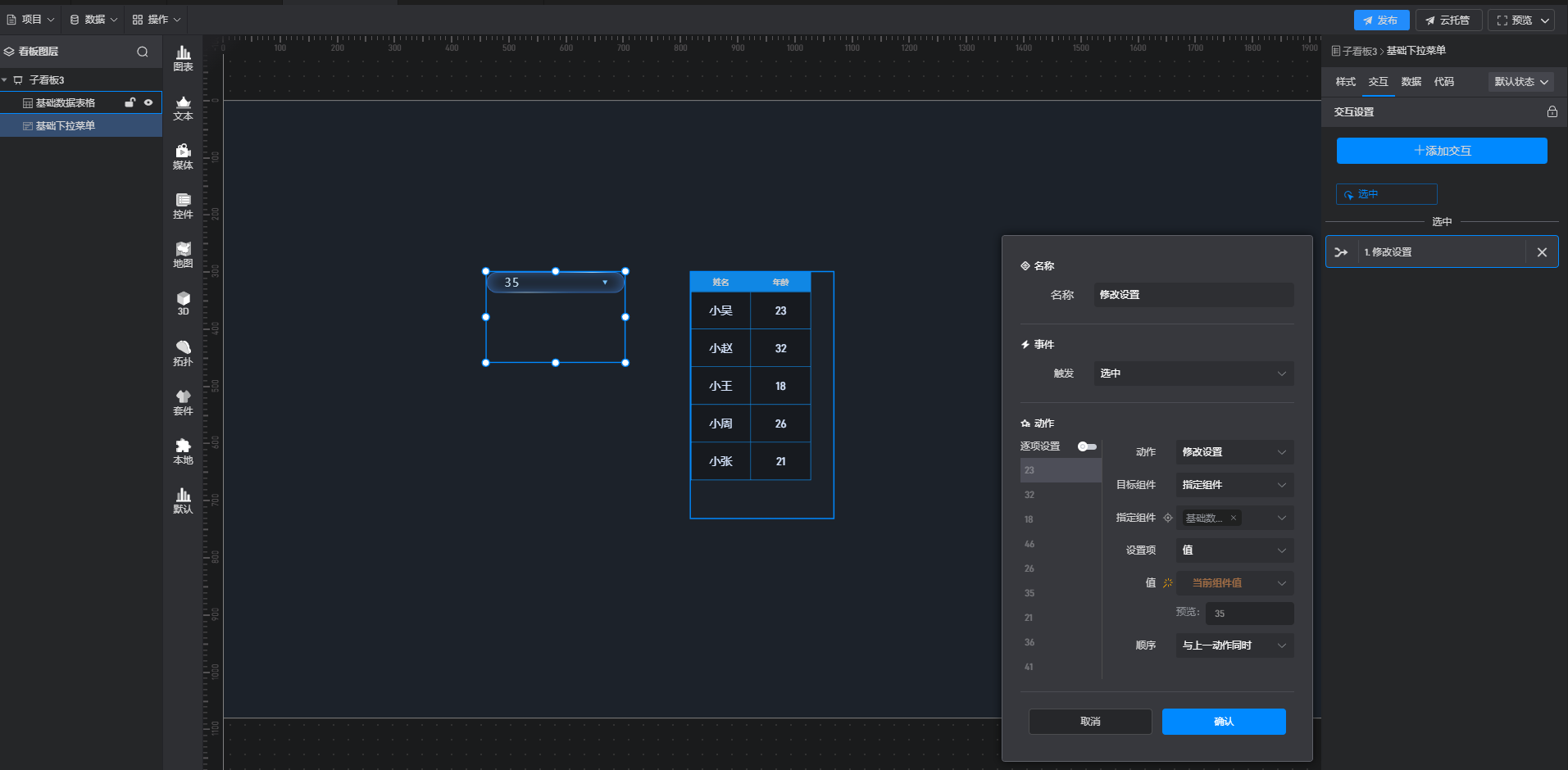Open the 默认 default components panel
Viewport: 1568px width, 770px height.
point(183,501)
